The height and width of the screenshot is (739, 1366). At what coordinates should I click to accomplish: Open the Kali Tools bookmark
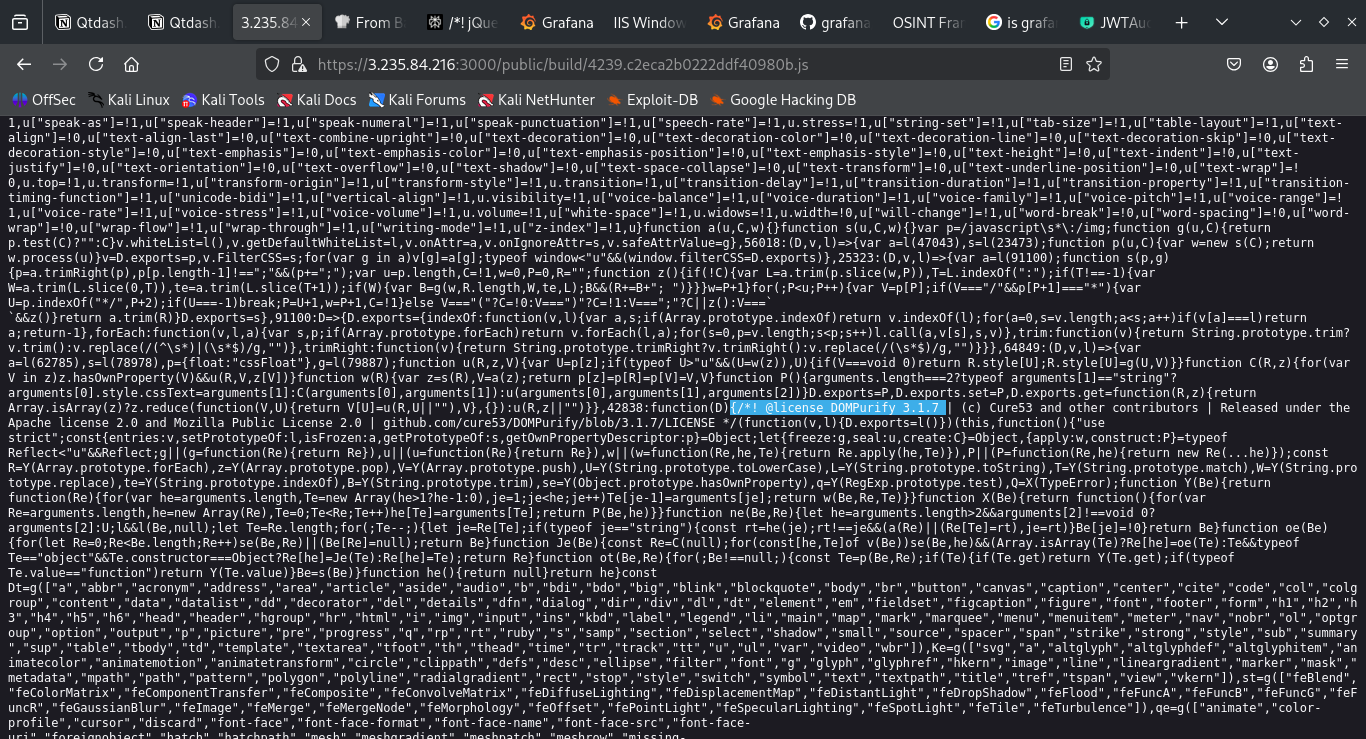pyautogui.click(x=223, y=100)
